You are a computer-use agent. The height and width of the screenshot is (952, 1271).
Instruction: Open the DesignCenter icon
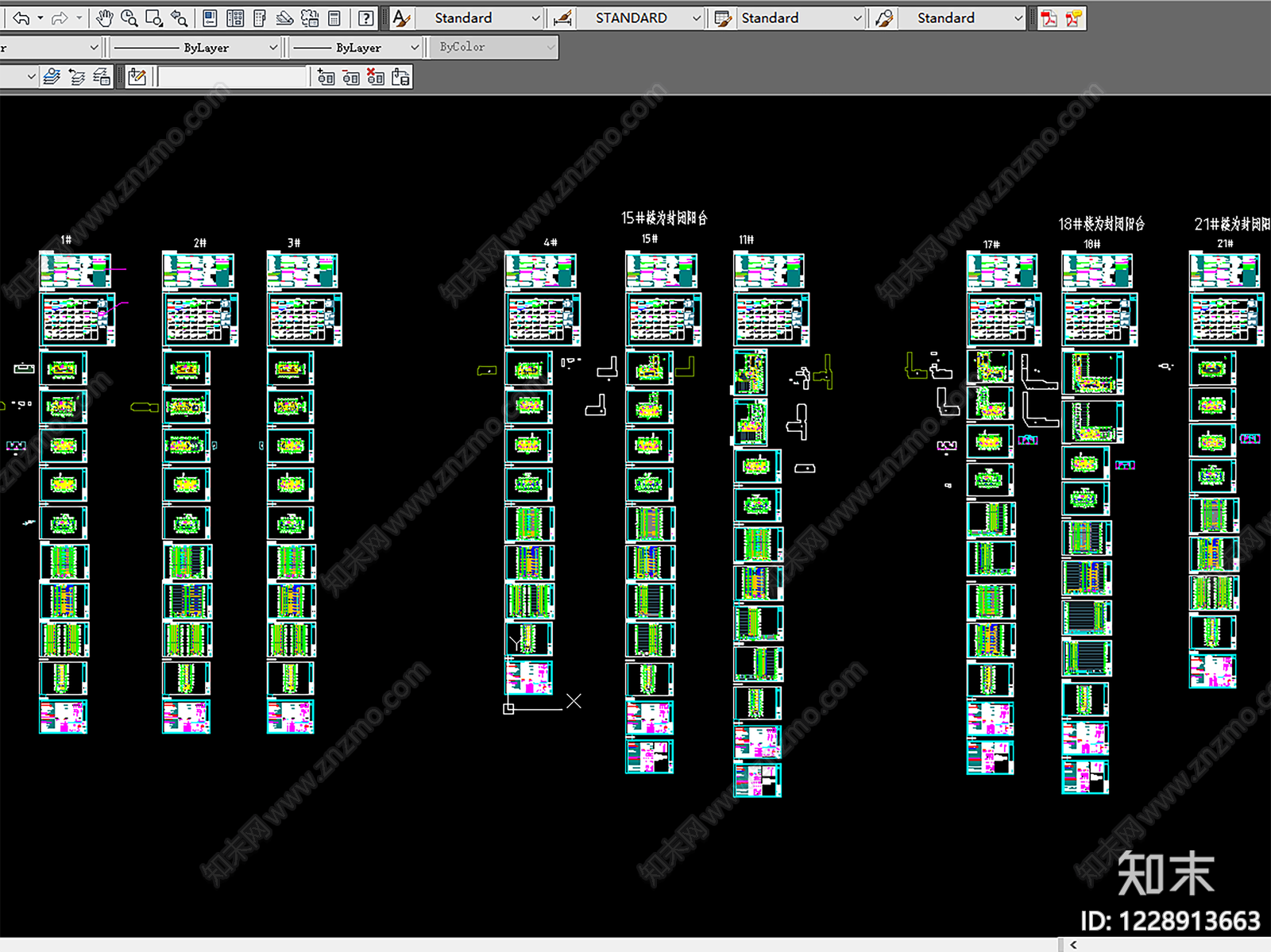click(235, 17)
